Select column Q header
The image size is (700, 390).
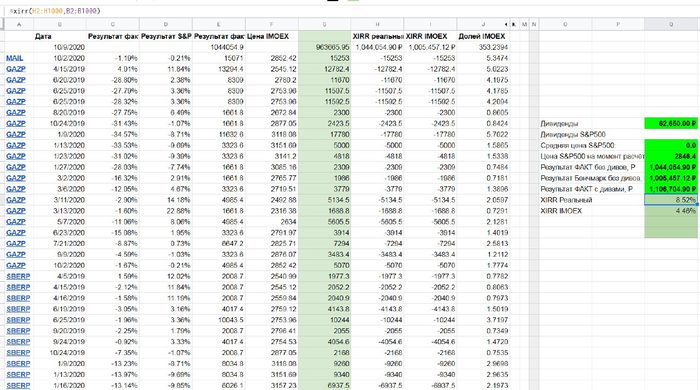point(671,25)
